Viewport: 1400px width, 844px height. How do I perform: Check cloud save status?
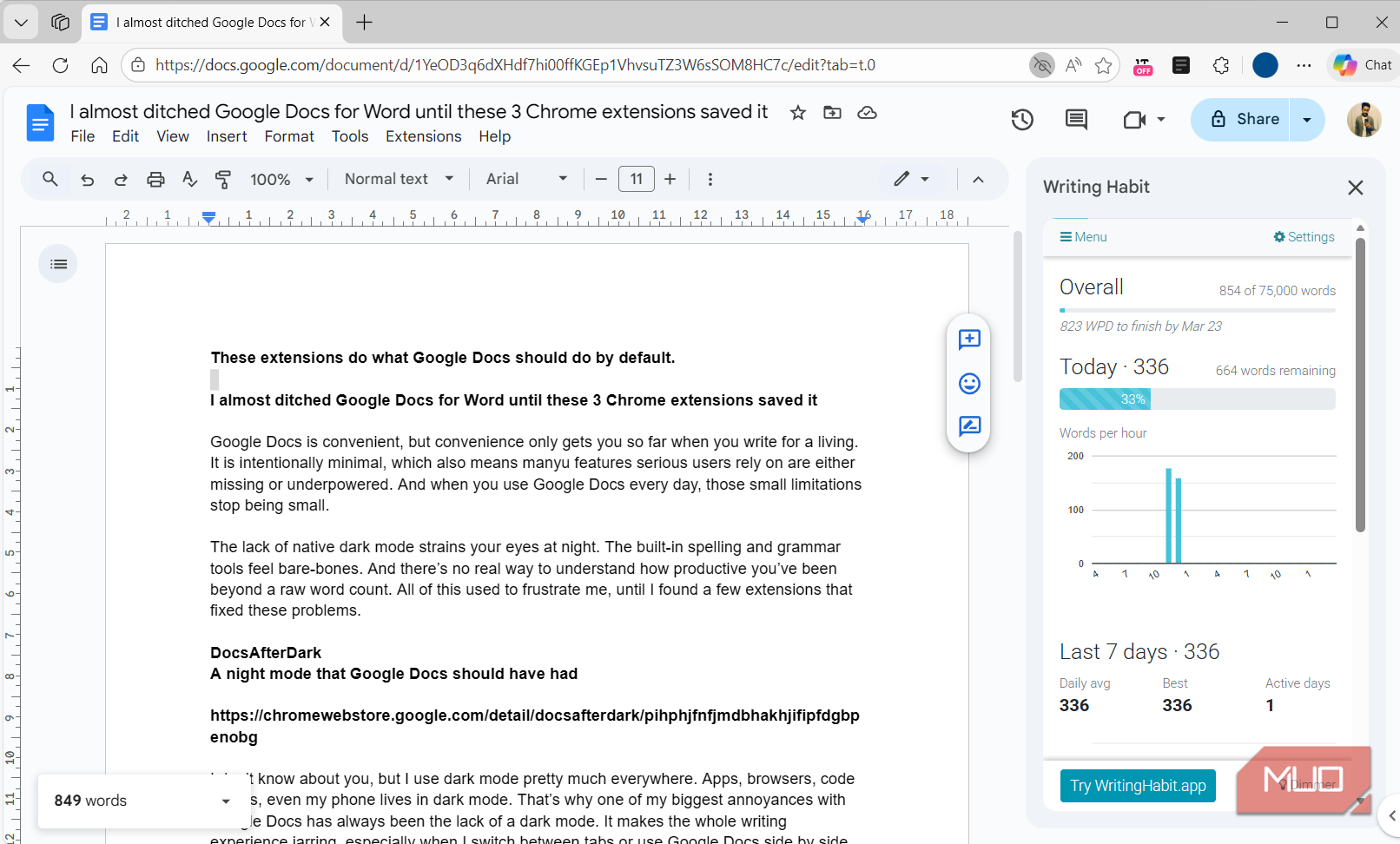coord(867,113)
